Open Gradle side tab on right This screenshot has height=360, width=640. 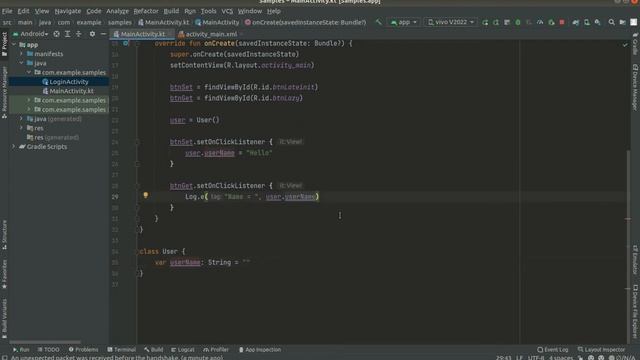[x=635, y=44]
